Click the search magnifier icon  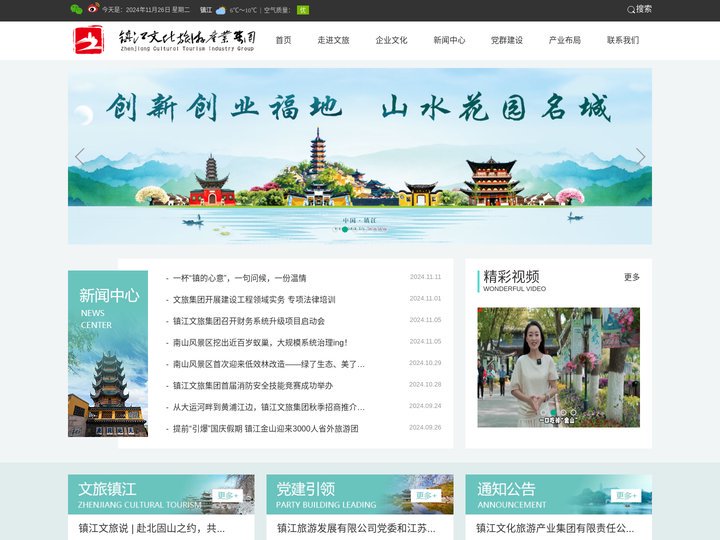pos(631,10)
